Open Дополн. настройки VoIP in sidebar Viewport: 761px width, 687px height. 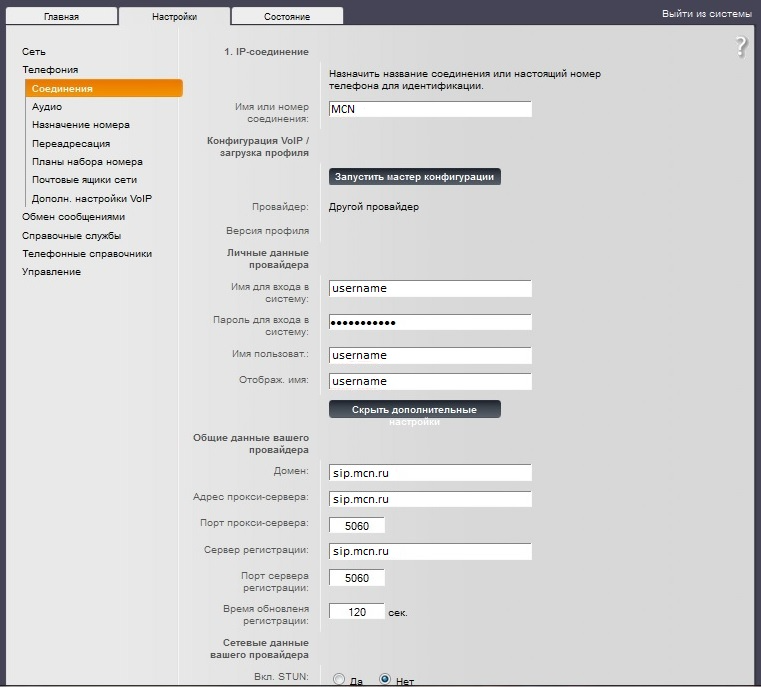click(x=92, y=198)
